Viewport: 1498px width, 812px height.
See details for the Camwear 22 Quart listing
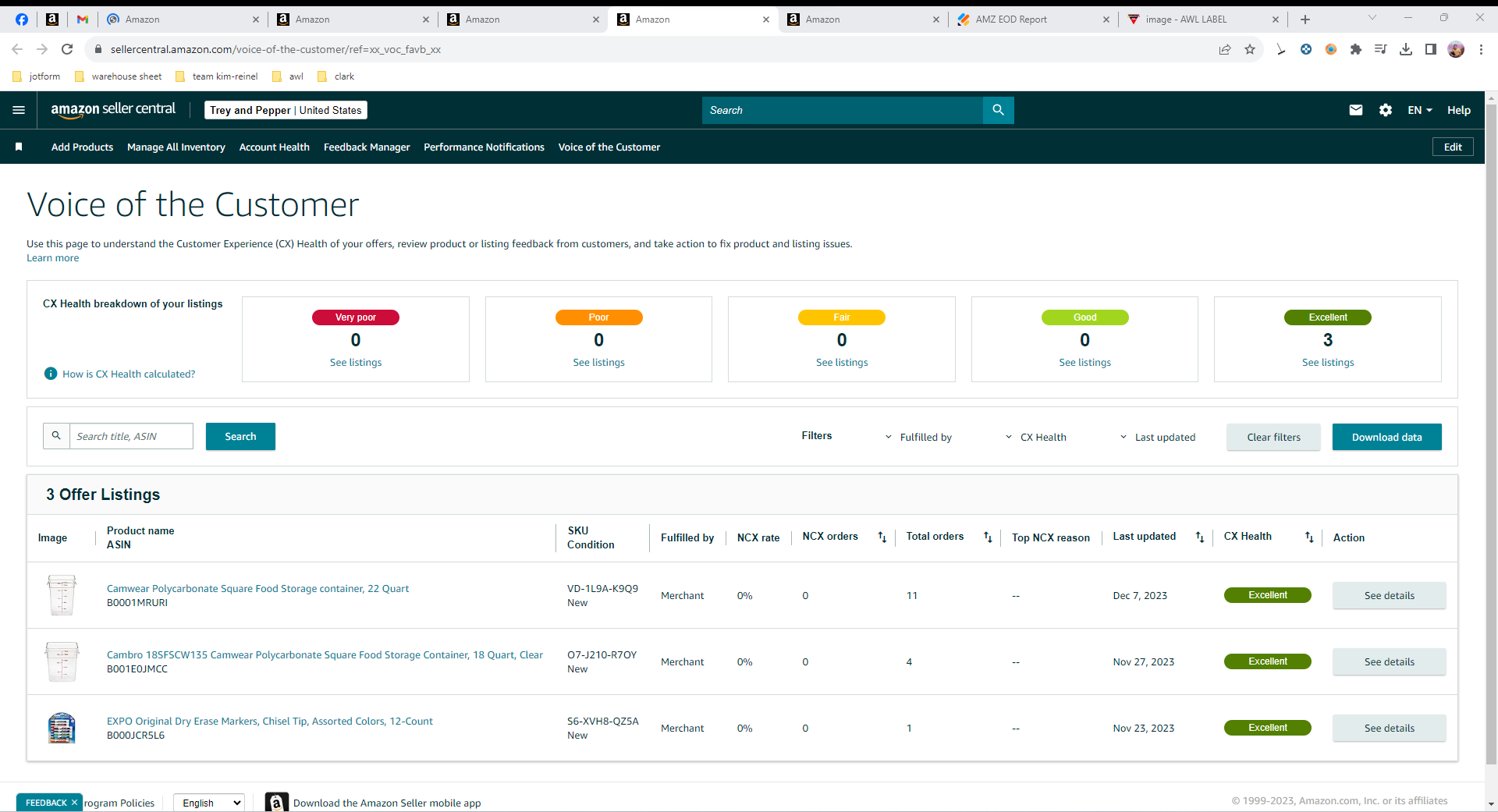[1389, 595]
